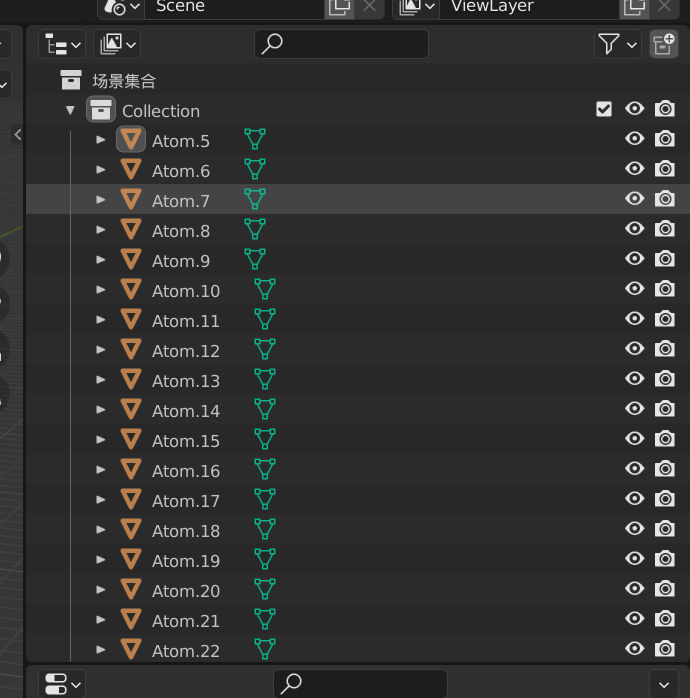Screen dimensions: 690x698
Task: Expand Atom.14 children
Action: click(x=101, y=410)
